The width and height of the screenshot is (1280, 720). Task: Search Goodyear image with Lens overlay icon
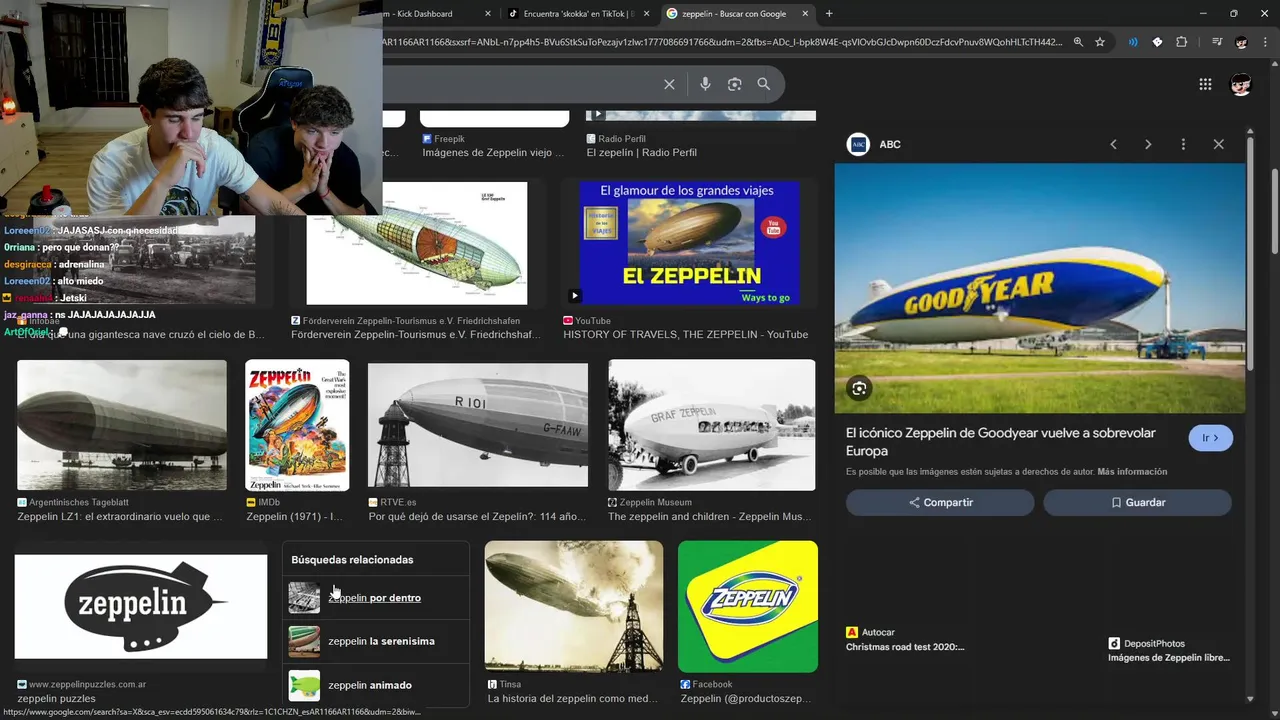pos(859,388)
